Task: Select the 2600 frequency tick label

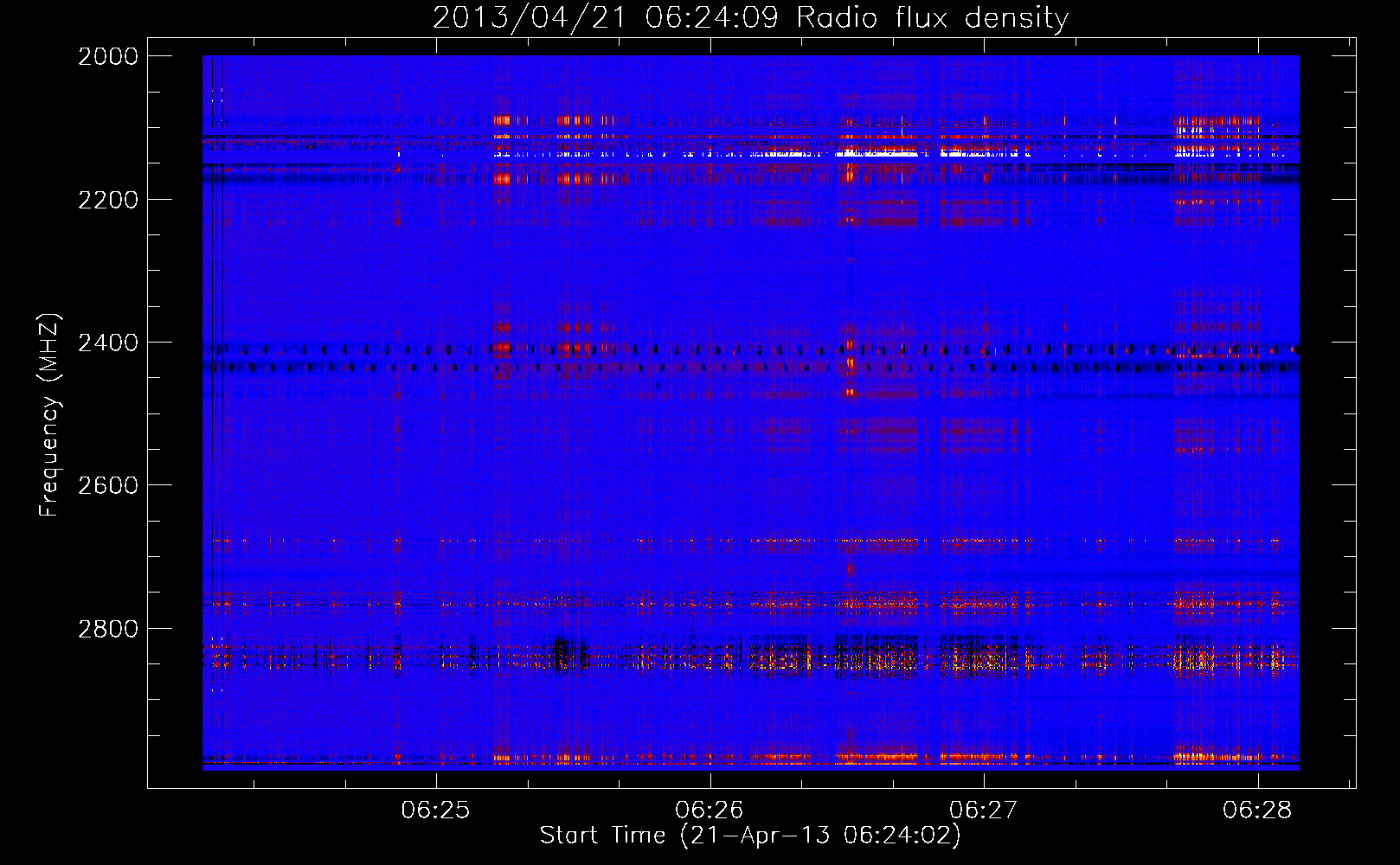Action: click(x=108, y=485)
